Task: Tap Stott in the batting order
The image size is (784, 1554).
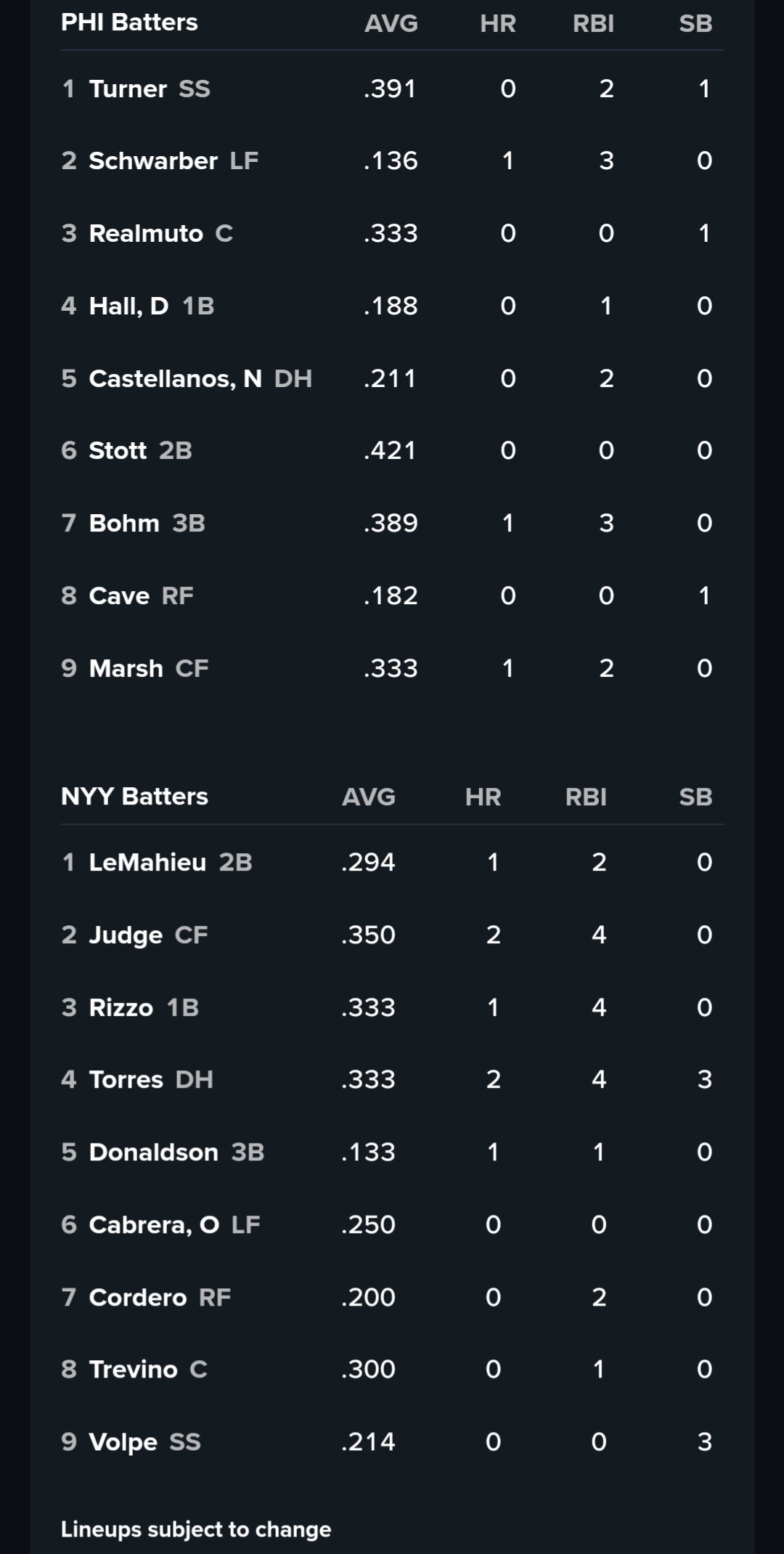Action: click(118, 450)
